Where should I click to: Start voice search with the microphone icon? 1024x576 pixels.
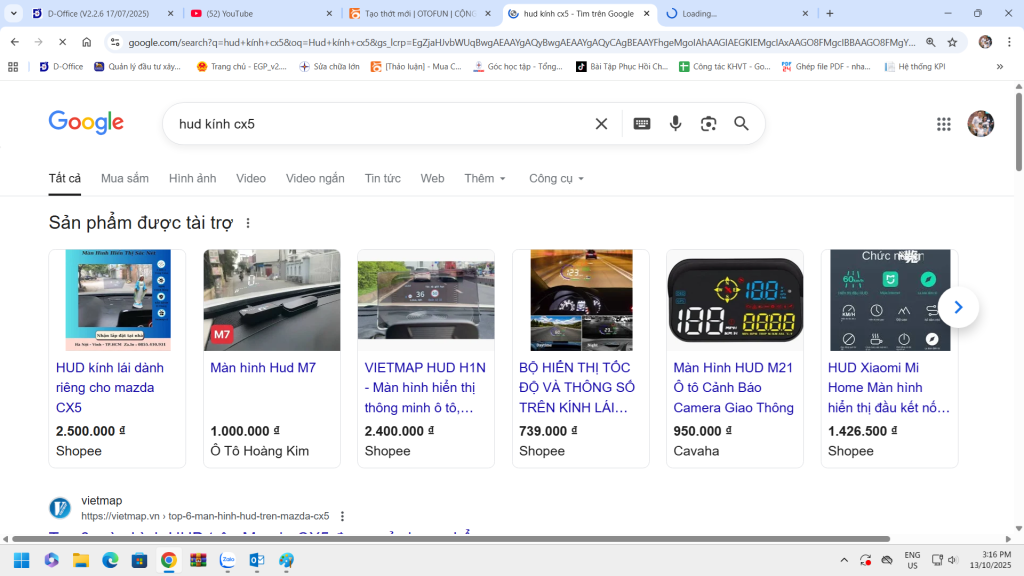click(676, 124)
